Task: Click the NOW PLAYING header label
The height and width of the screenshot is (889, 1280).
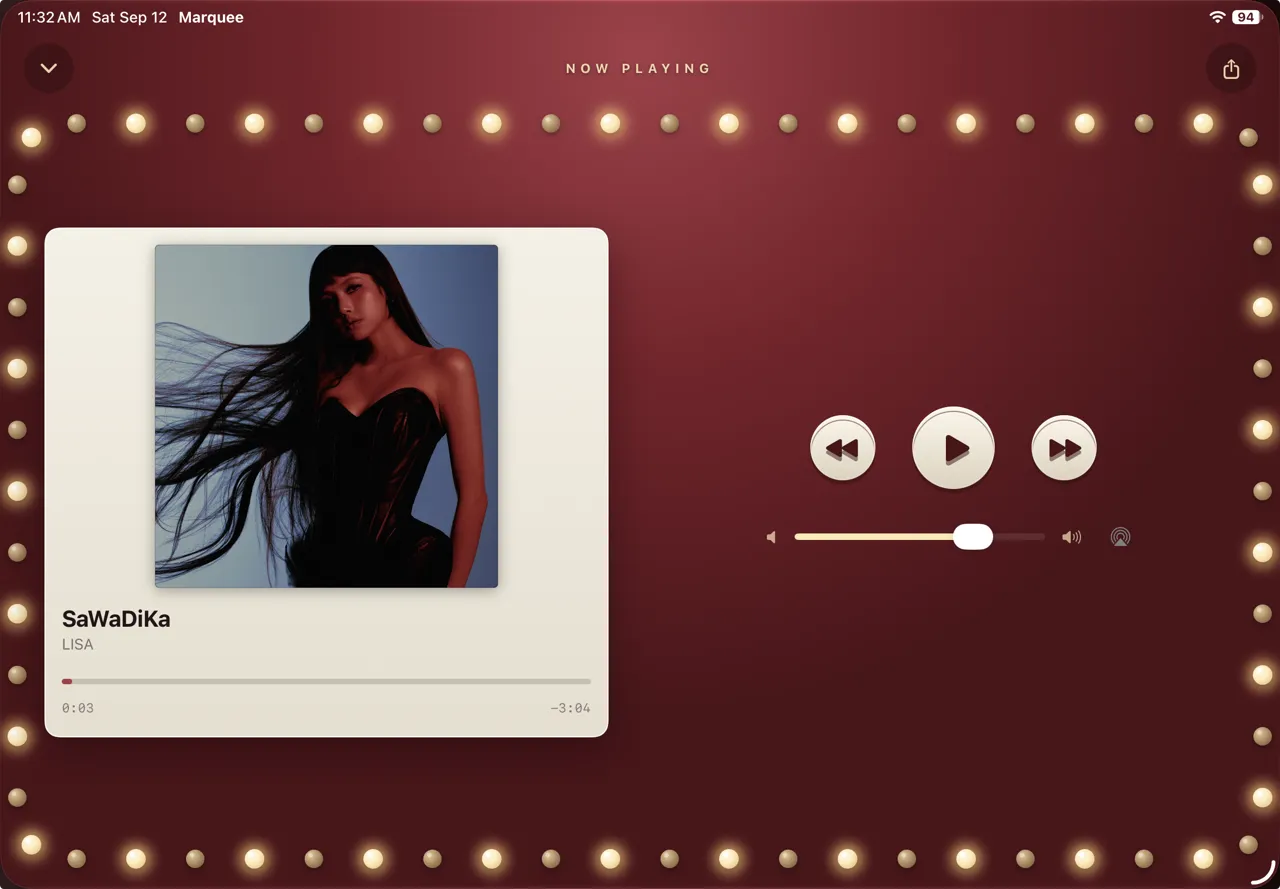Action: click(x=639, y=69)
